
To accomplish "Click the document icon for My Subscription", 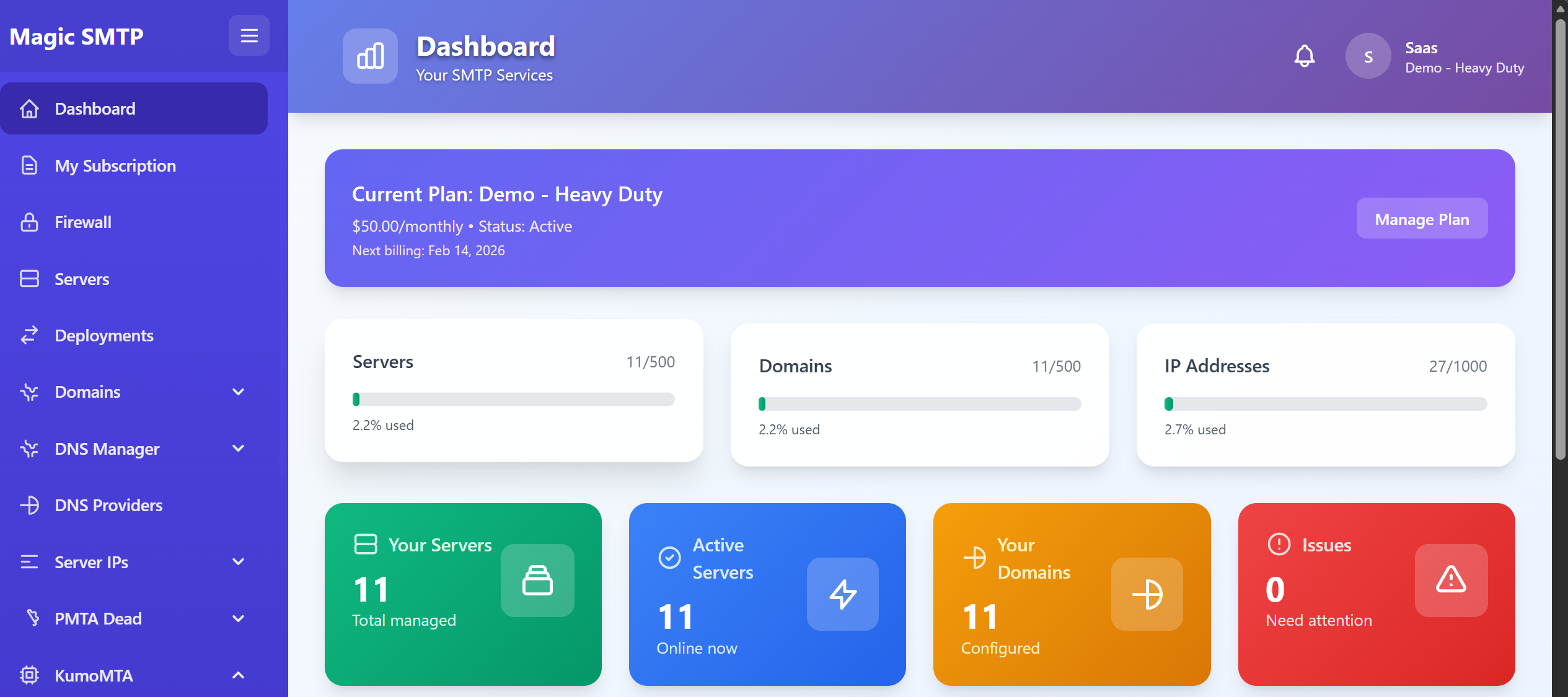I will (29, 165).
